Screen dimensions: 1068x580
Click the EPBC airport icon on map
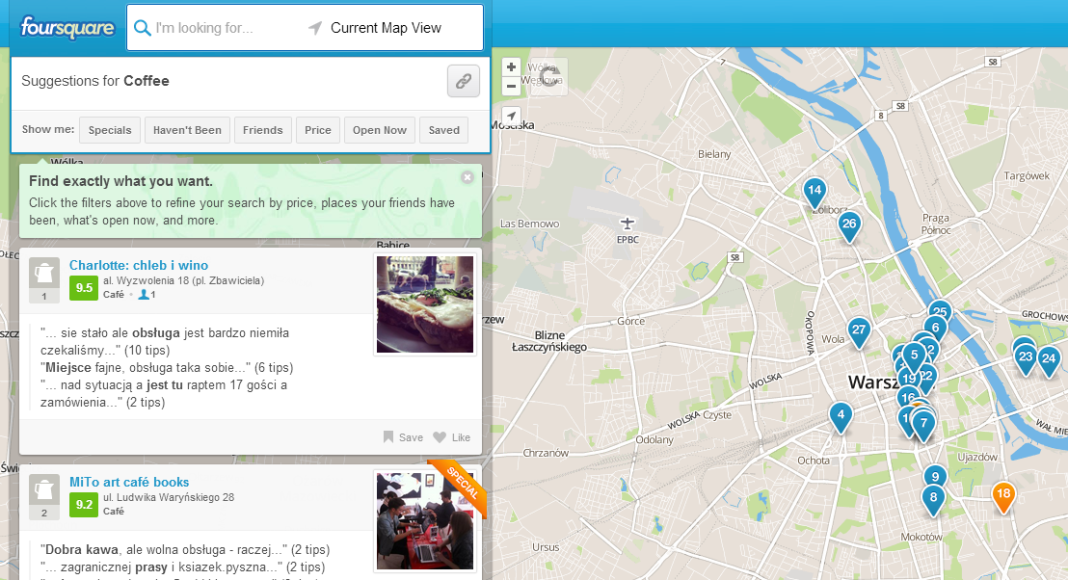627,223
